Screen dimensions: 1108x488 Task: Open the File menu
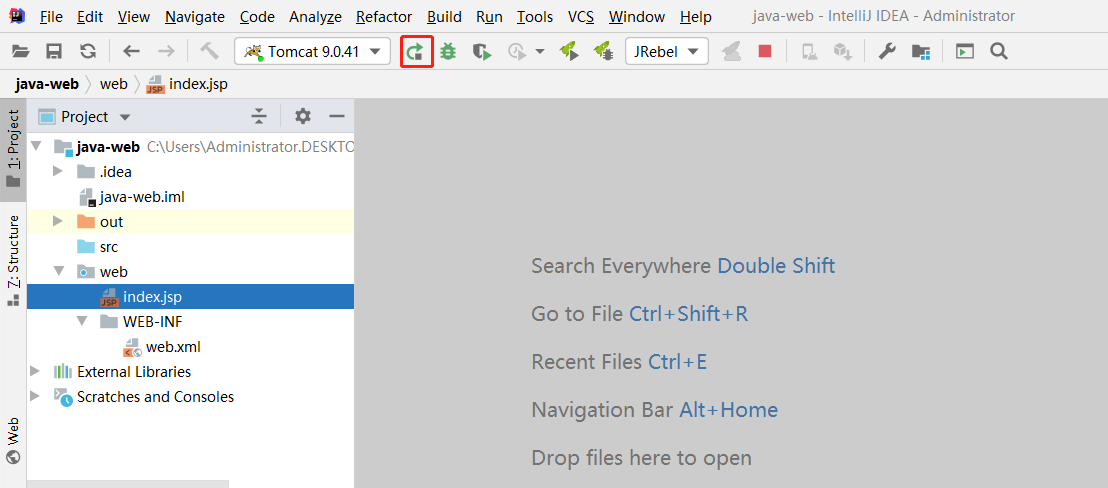tap(51, 16)
